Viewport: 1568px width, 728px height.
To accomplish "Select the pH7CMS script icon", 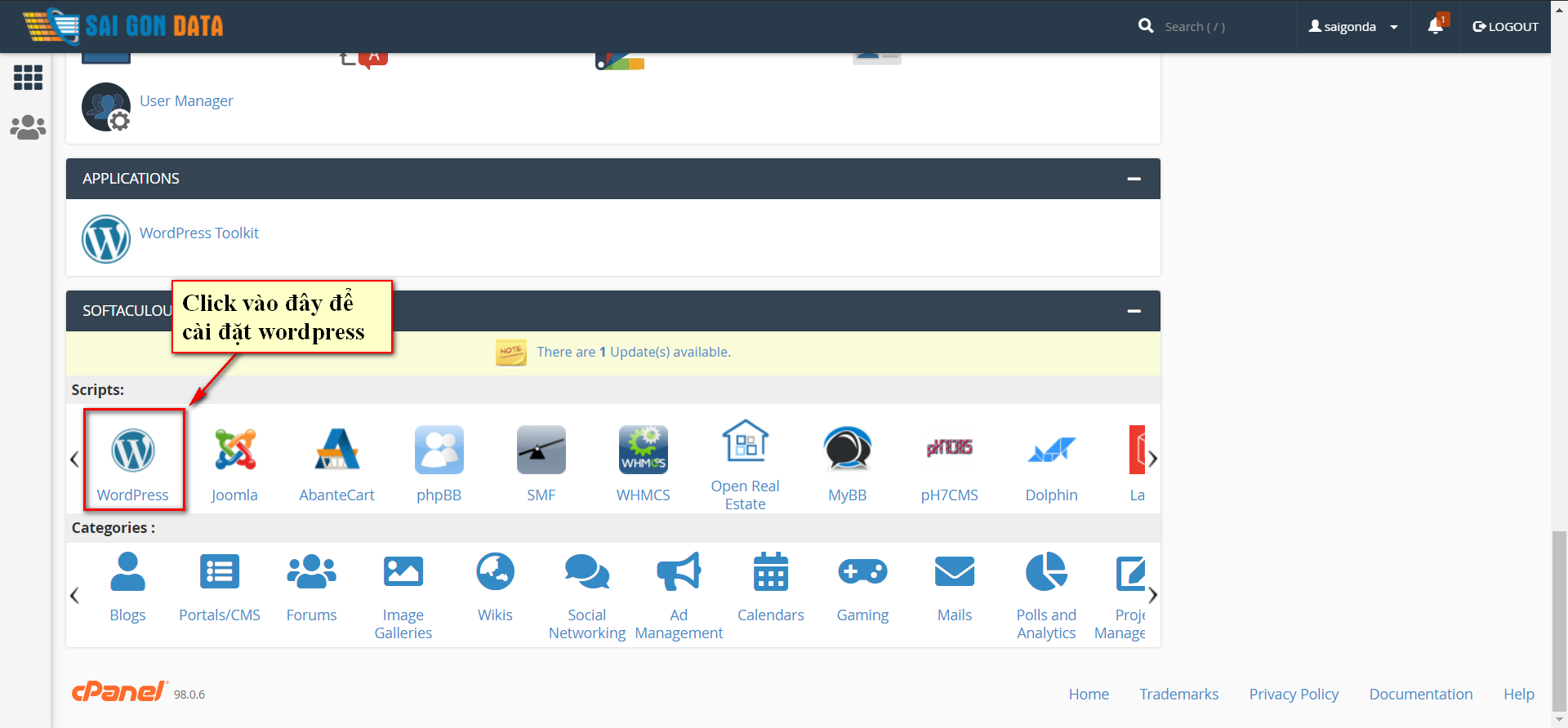I will (x=950, y=447).
